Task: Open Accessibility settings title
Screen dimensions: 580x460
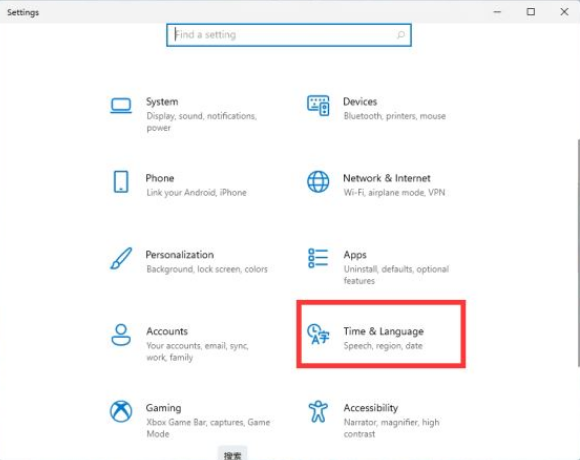Action: tap(371, 408)
